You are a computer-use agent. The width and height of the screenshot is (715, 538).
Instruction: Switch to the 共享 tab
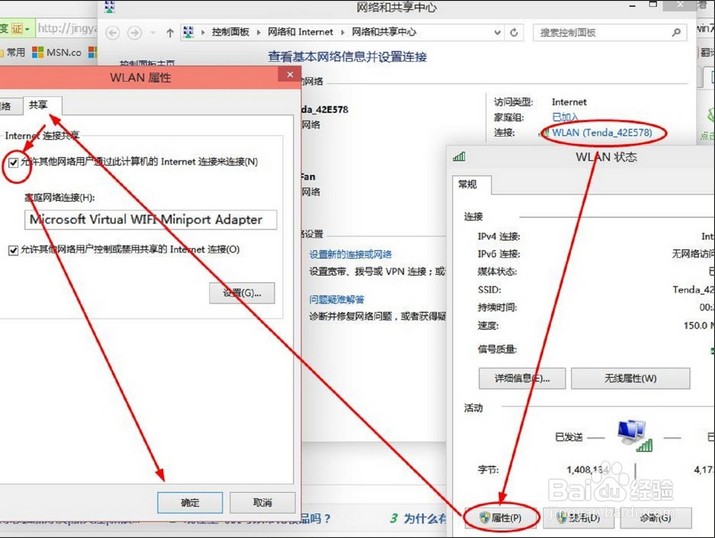pos(38,105)
